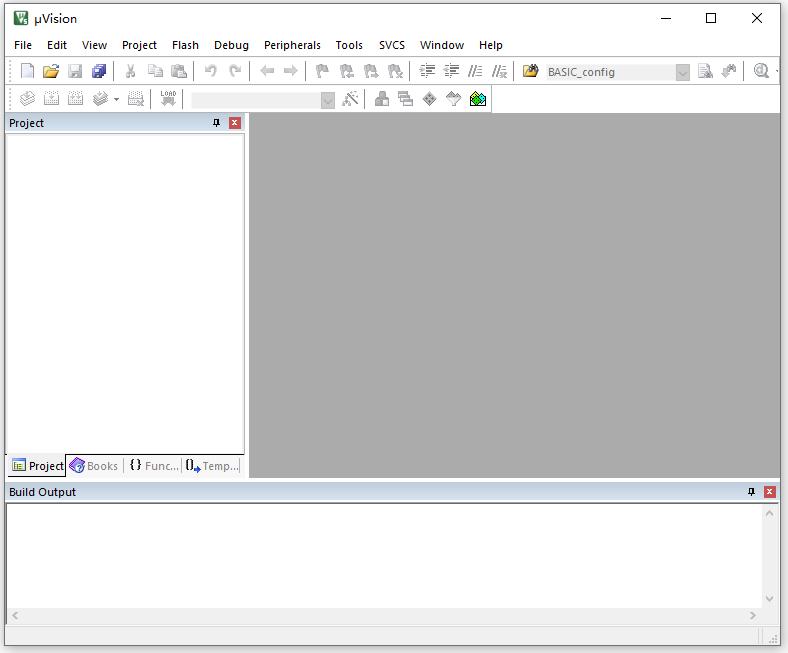Image resolution: width=788 pixels, height=653 pixels.
Task: Open the BASIC_config find dropdown
Action: tap(682, 72)
